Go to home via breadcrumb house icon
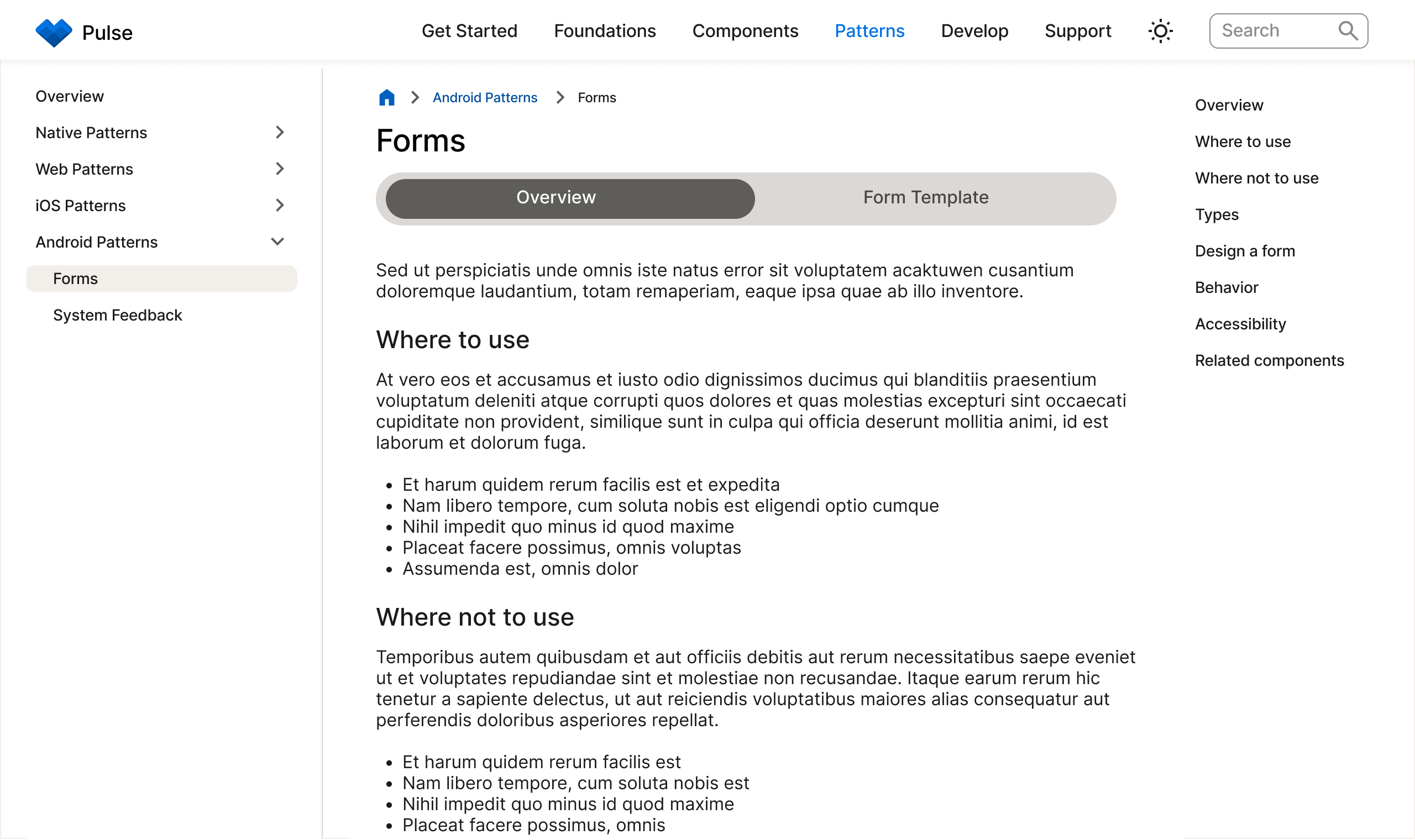Screen dimensions: 1415x840 coord(386,98)
